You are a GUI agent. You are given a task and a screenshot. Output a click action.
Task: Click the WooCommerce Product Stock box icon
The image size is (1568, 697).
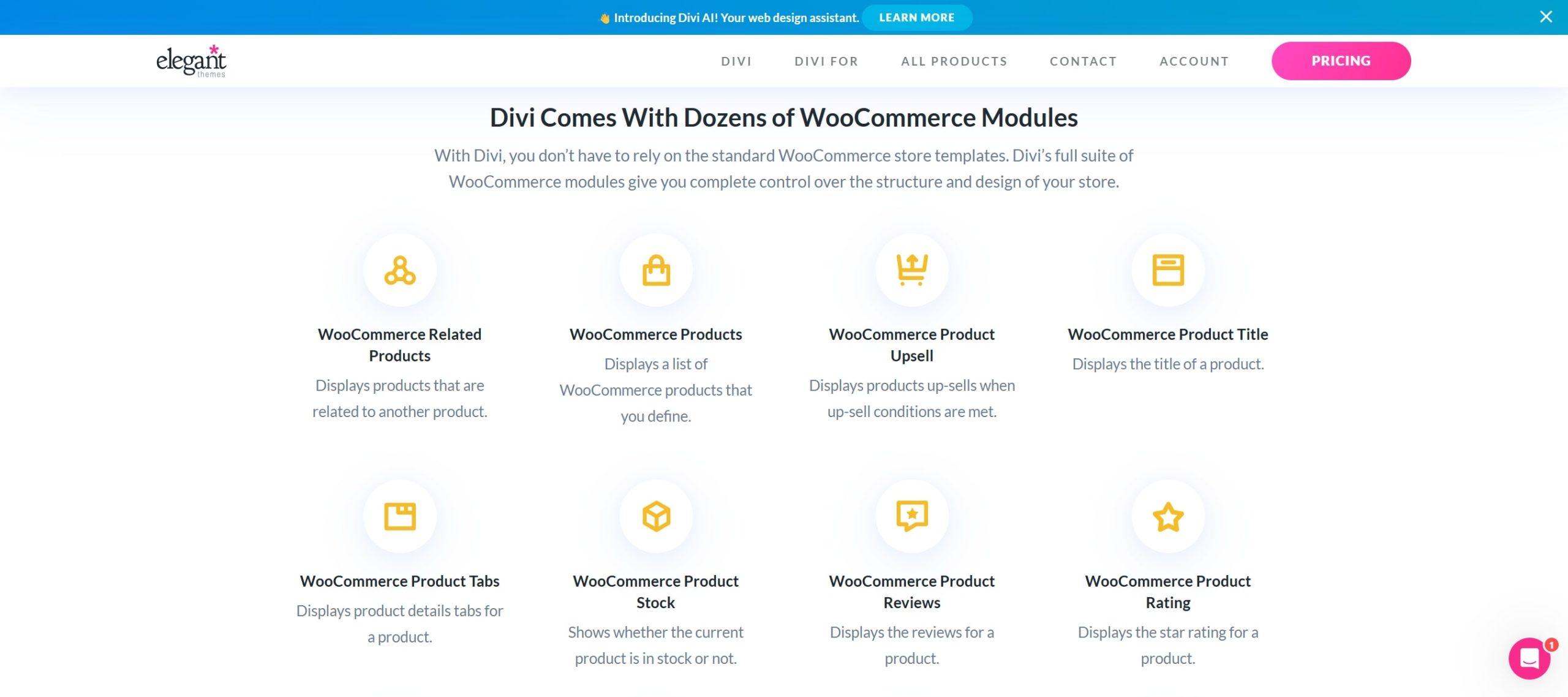point(656,516)
